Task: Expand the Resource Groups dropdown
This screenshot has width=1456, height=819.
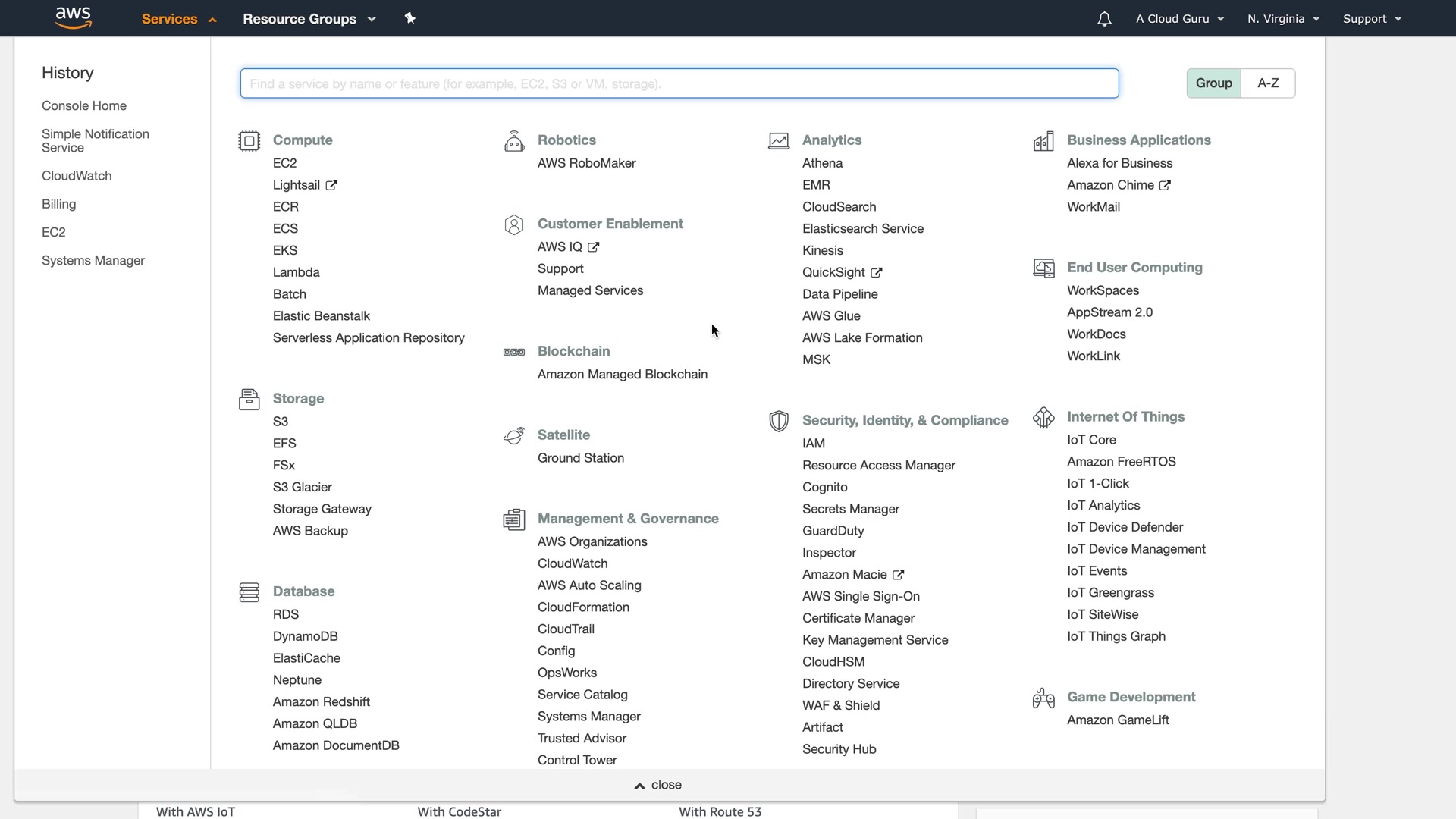Action: click(x=309, y=19)
